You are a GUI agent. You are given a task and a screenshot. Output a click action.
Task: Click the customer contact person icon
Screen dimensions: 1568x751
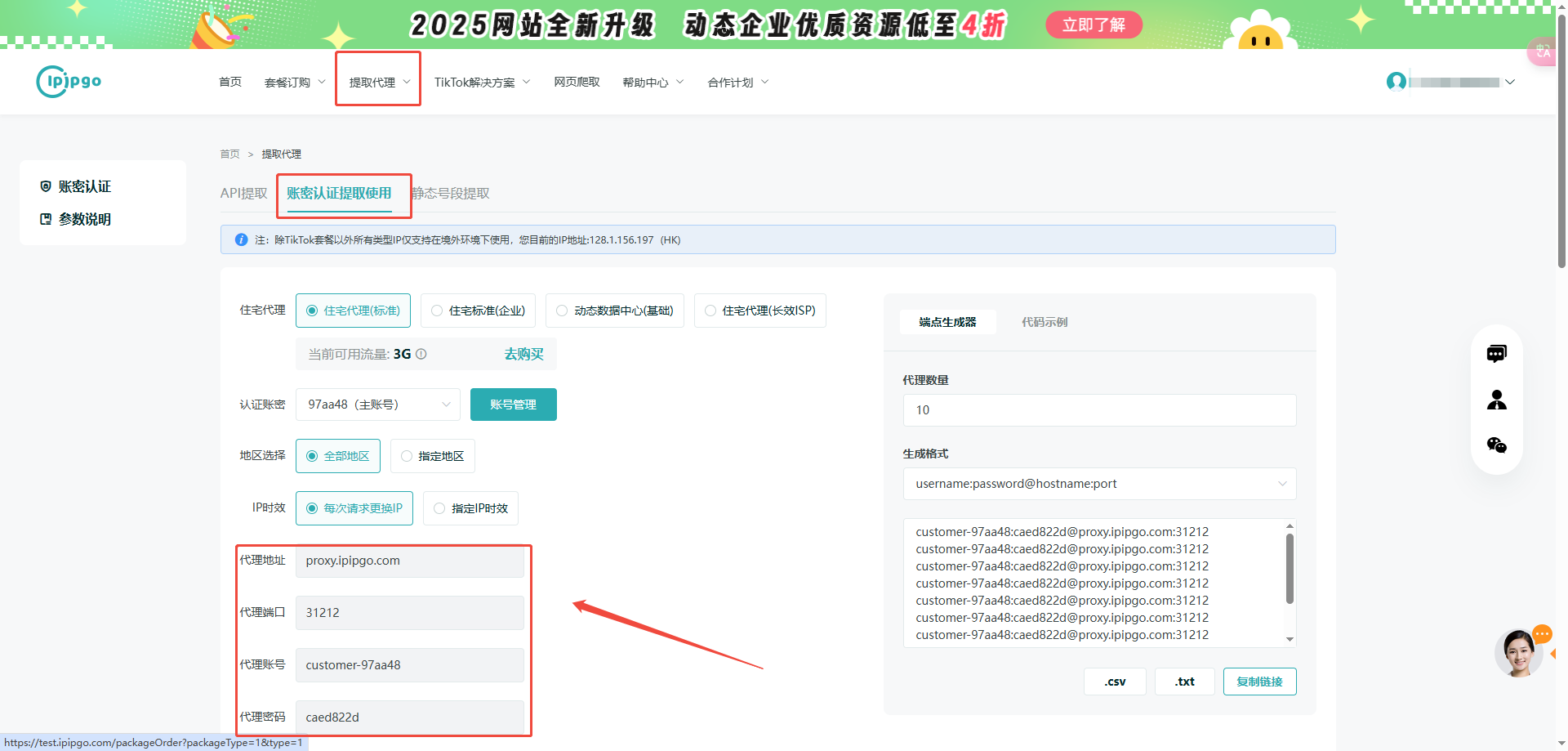pyautogui.click(x=1497, y=400)
